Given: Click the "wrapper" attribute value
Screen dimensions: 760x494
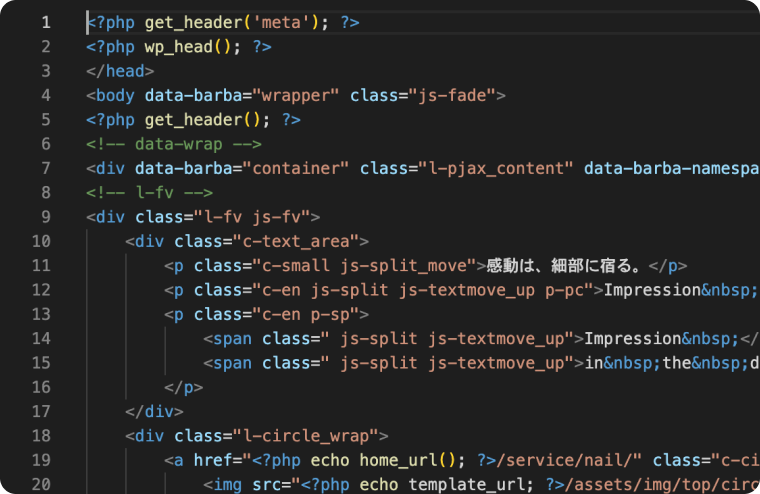Looking at the screenshot, I should pos(296,95).
